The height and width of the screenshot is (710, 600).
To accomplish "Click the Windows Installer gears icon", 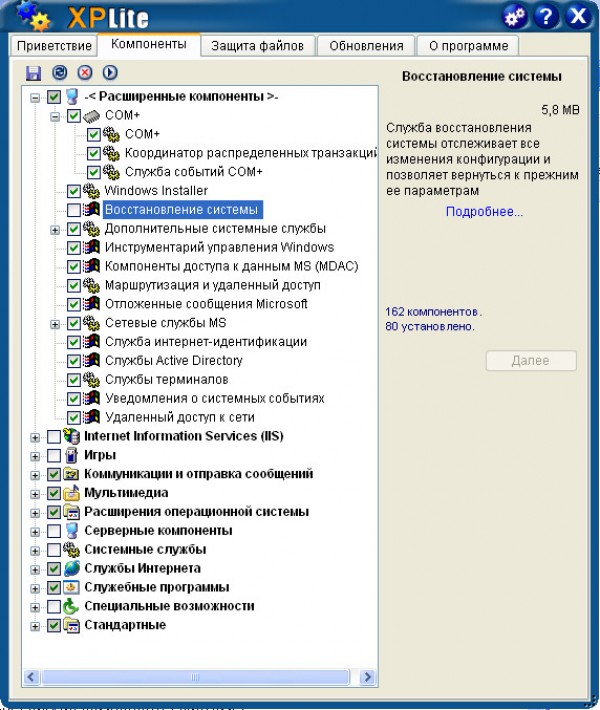I will click(91, 191).
